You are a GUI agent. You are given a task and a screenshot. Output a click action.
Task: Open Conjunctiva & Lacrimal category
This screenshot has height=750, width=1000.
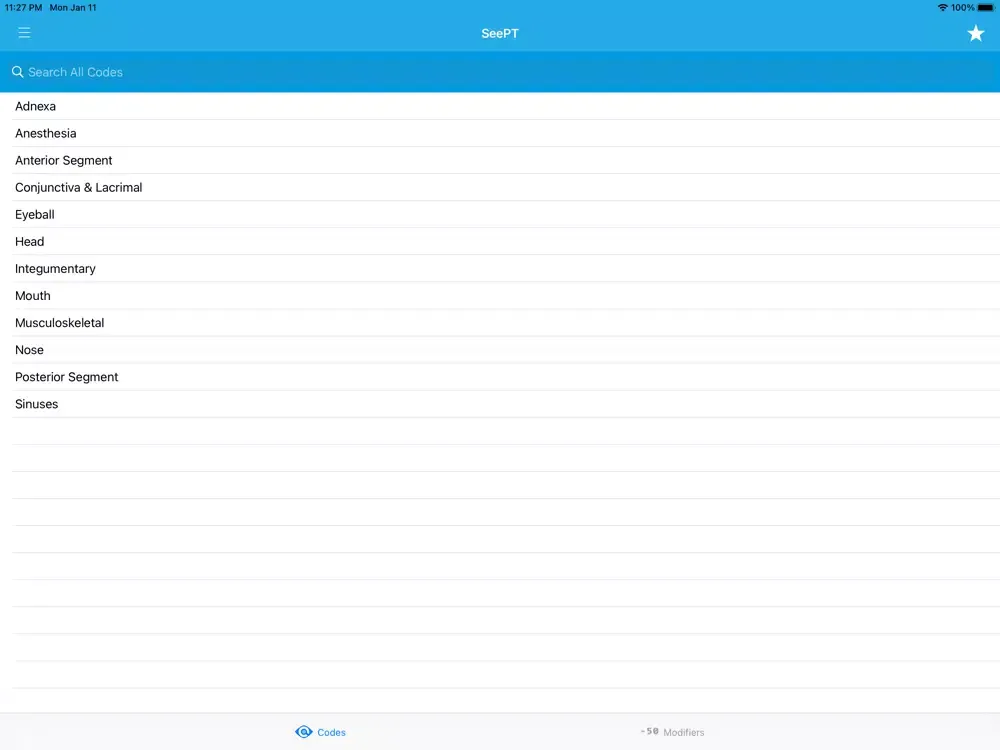click(500, 188)
